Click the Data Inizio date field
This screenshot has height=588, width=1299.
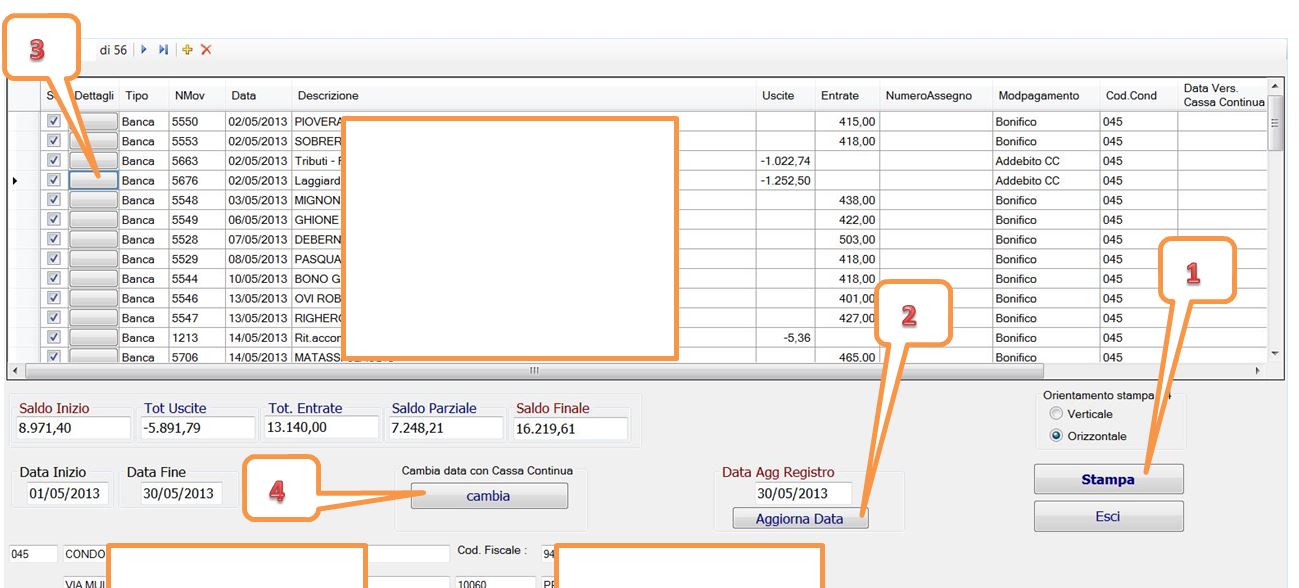(x=62, y=493)
